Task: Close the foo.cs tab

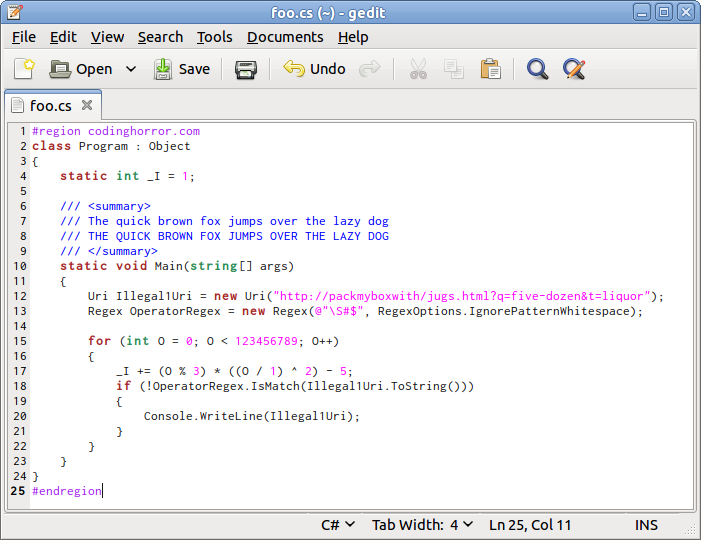Action: (87, 105)
